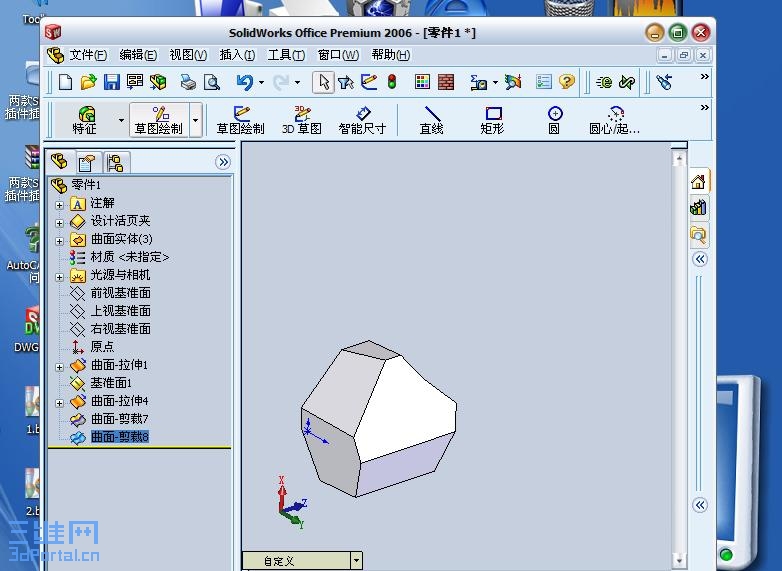Show more standard toolbar buttons chevron
Image resolution: width=782 pixels, height=571 pixels.
(x=704, y=76)
